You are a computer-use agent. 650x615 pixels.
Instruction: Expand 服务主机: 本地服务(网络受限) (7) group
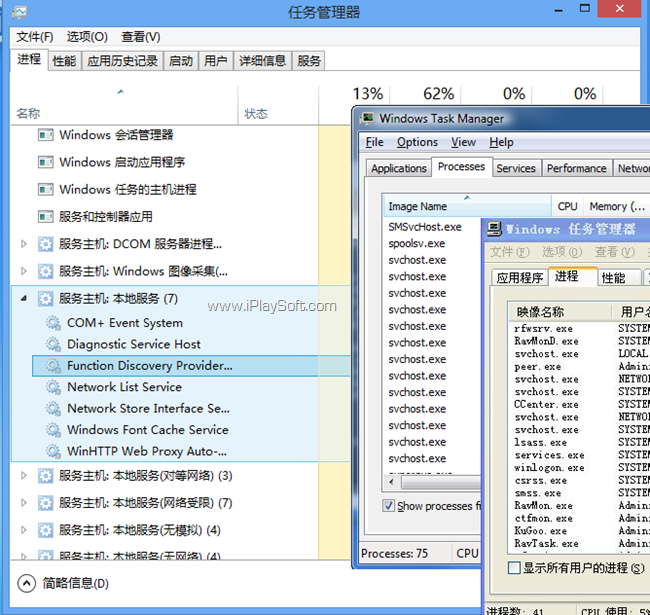pyautogui.click(x=24, y=503)
